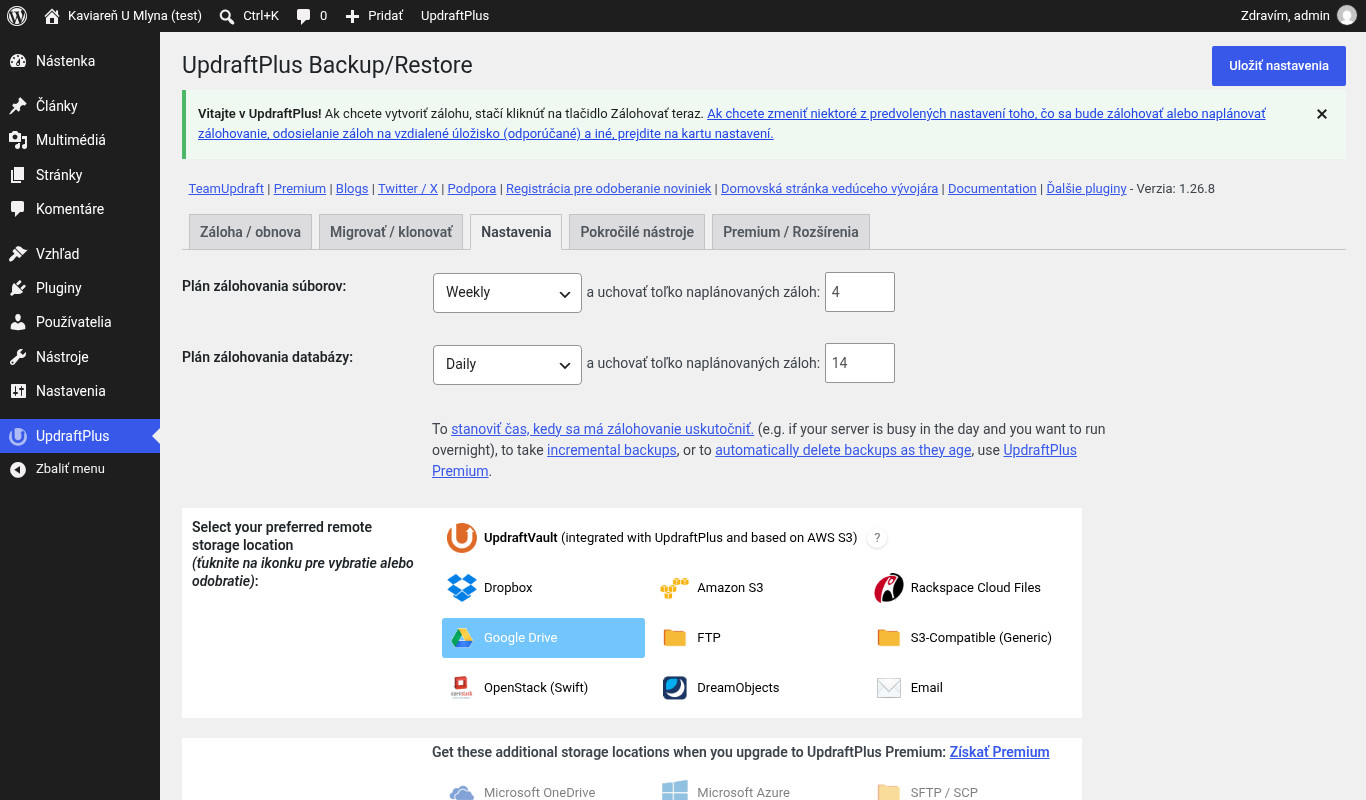Pick the DreamObjects storage icon
Screen dimensions: 1366x800
pyautogui.click(x=675, y=688)
